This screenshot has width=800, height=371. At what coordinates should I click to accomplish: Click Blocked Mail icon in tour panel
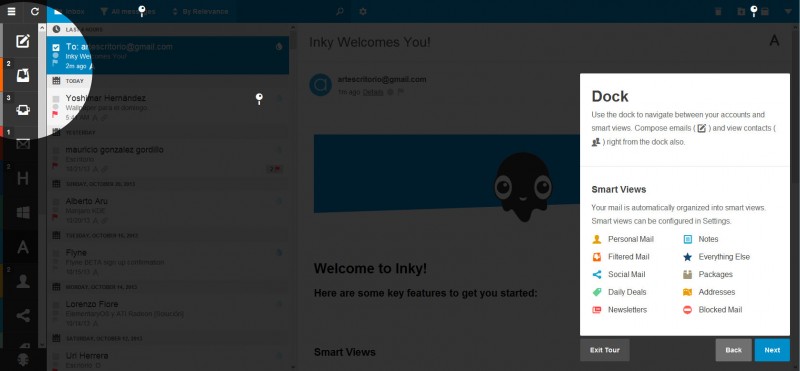[687, 310]
